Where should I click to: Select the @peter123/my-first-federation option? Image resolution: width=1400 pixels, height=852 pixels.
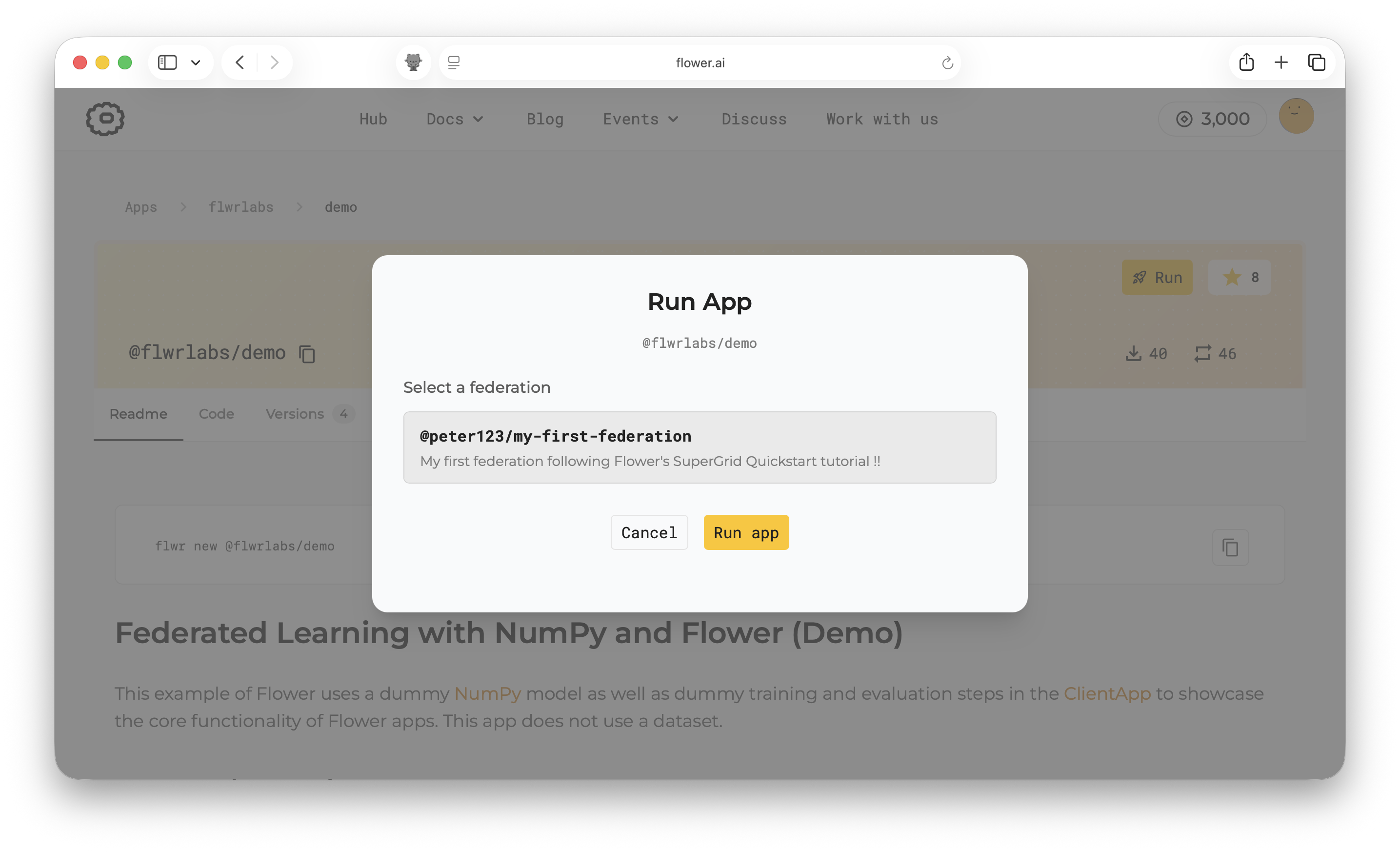pos(700,447)
